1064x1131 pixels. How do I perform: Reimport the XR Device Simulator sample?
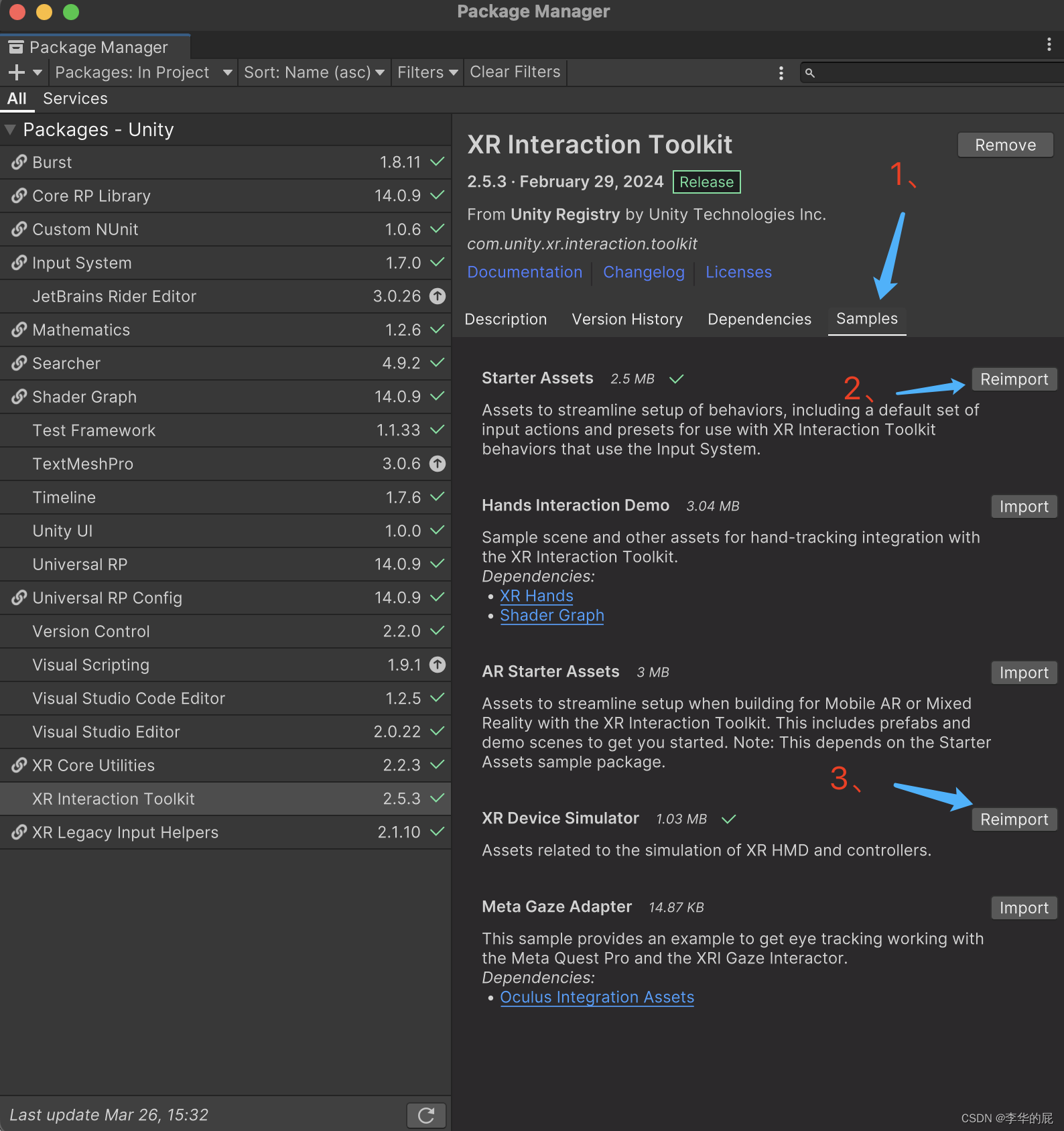click(1014, 819)
